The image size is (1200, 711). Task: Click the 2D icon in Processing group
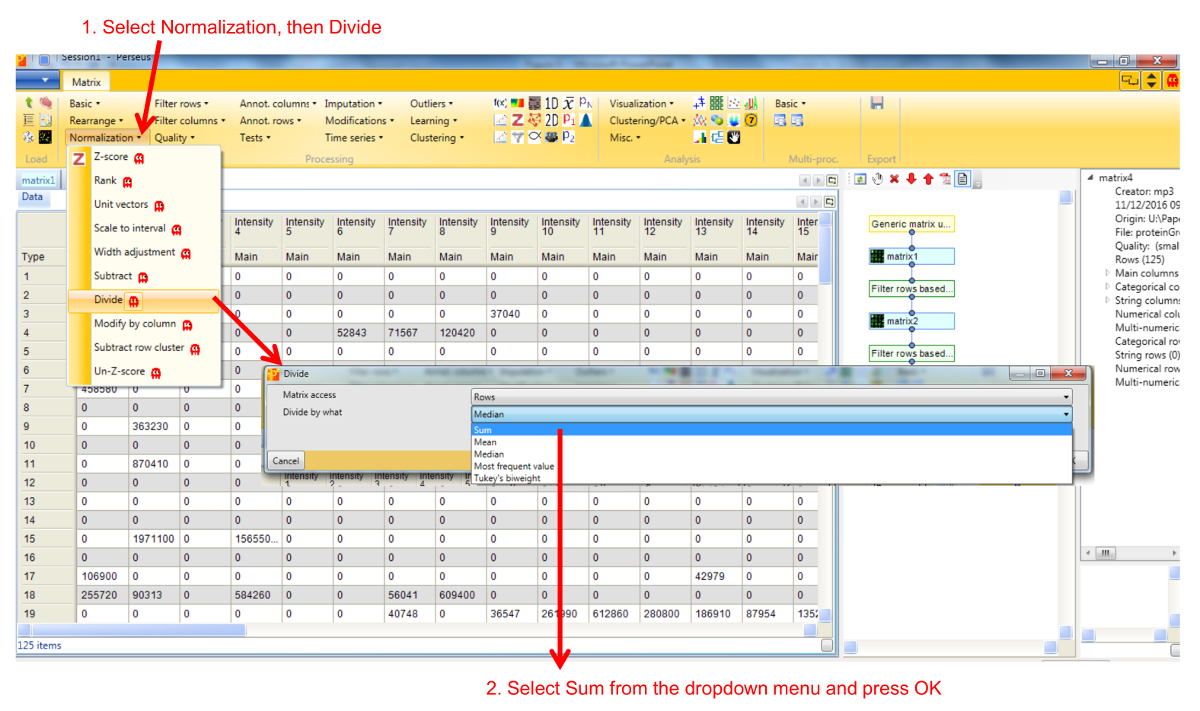tap(550, 120)
